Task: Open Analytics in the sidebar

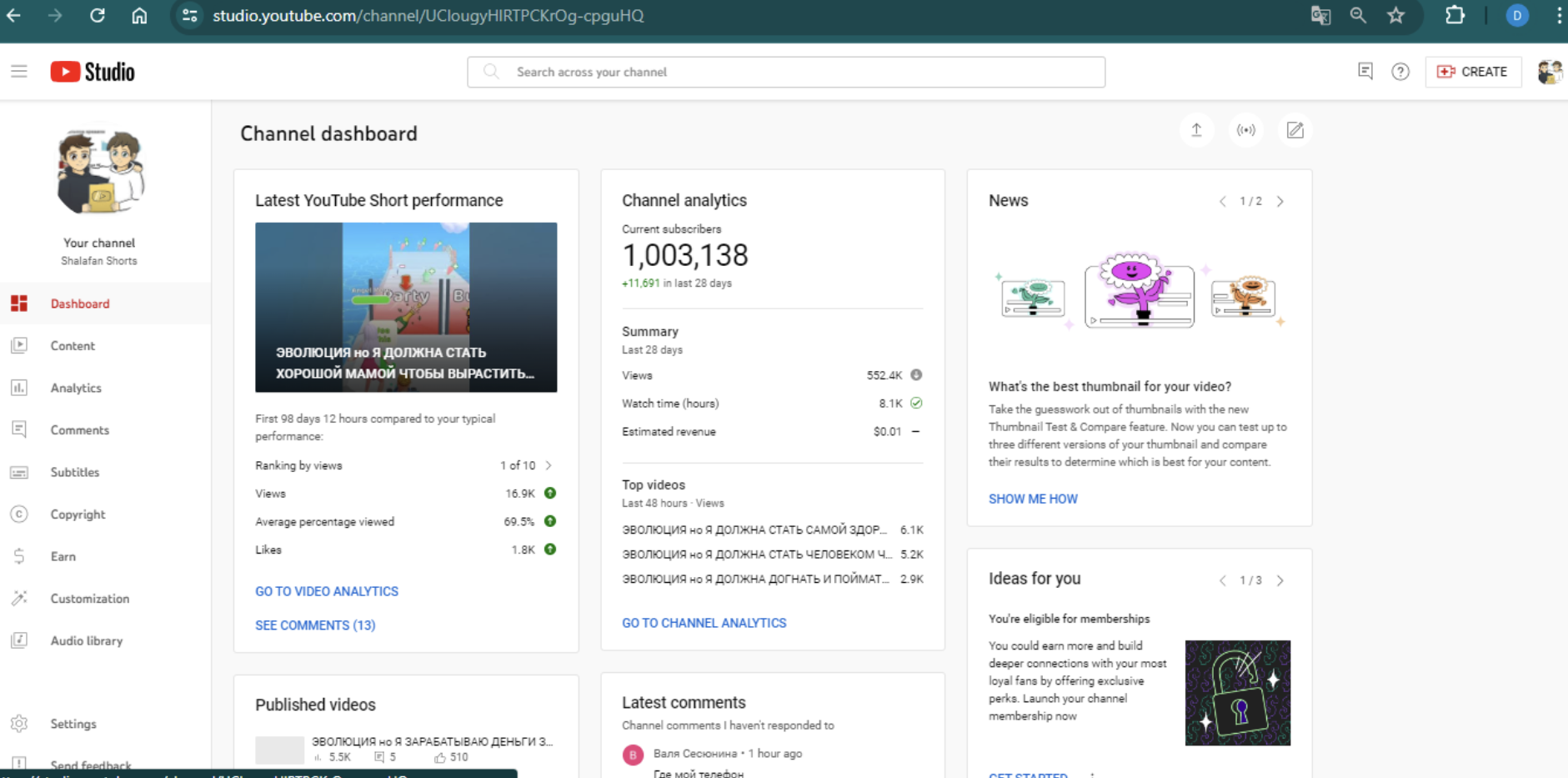Action: pos(105,388)
